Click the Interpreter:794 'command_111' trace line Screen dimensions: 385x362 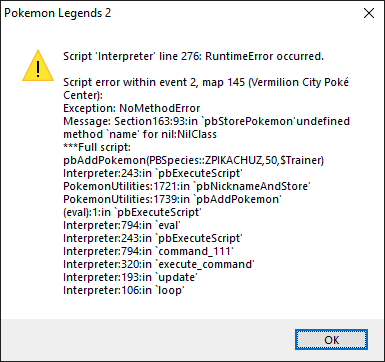(x=148, y=251)
